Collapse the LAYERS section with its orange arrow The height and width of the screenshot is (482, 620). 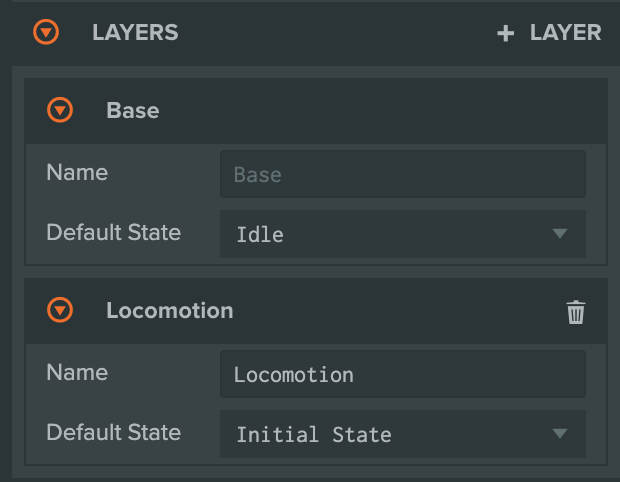click(x=46, y=32)
